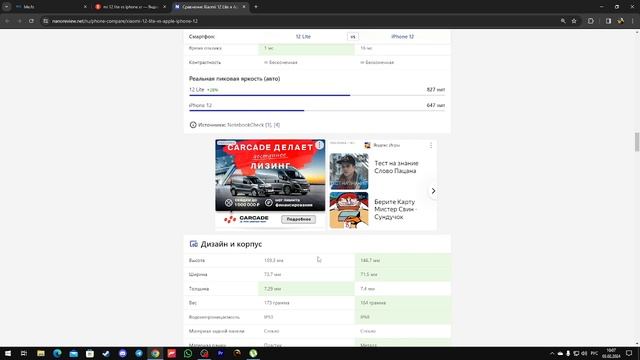Open File Explorer from the taskbar
The height and width of the screenshot is (360, 640).
41,353
